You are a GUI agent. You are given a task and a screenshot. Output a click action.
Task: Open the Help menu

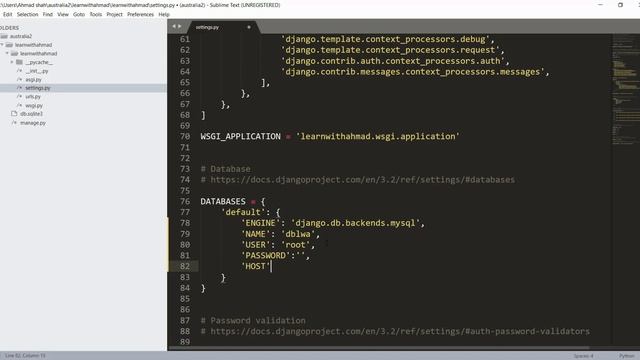(164, 14)
